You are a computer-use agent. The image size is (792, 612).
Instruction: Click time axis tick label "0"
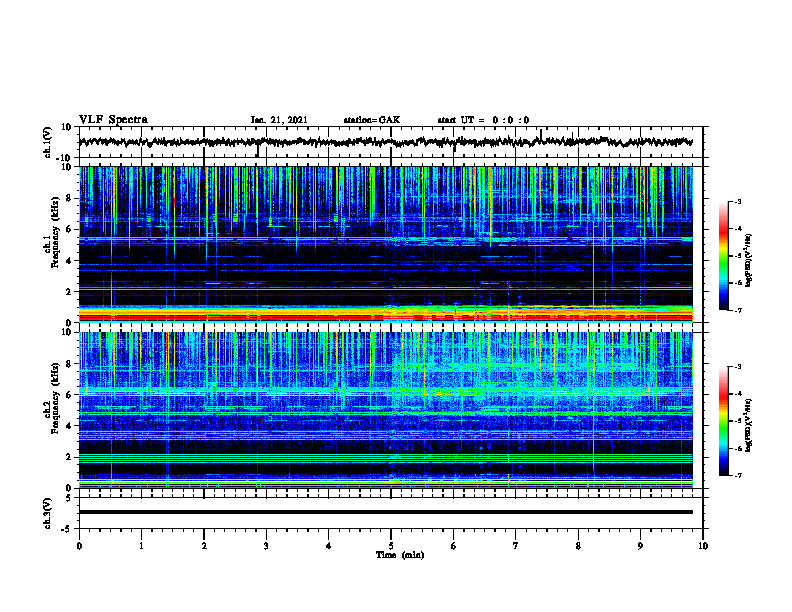[x=79, y=546]
